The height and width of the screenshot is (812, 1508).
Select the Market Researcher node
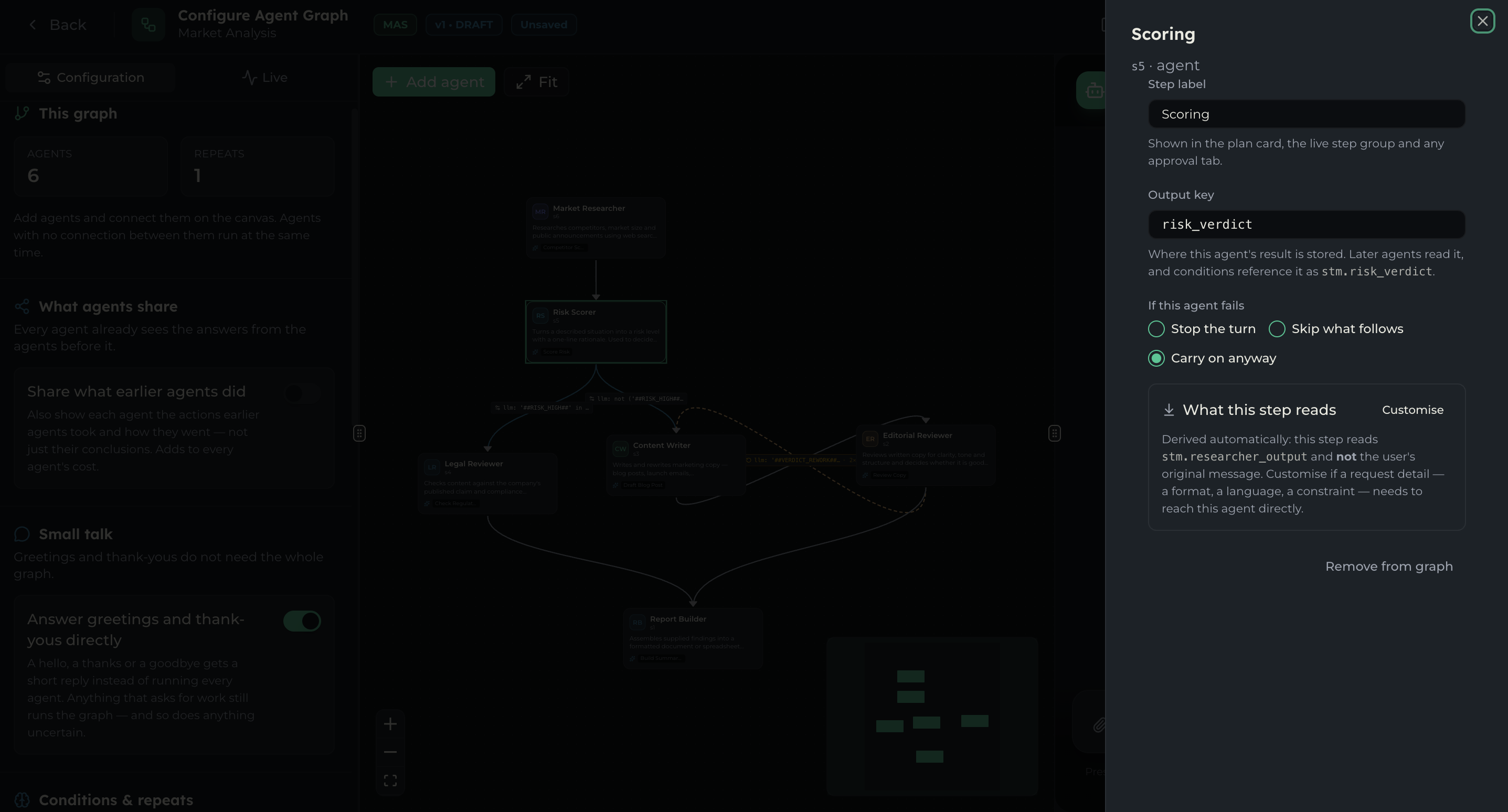[x=596, y=228]
